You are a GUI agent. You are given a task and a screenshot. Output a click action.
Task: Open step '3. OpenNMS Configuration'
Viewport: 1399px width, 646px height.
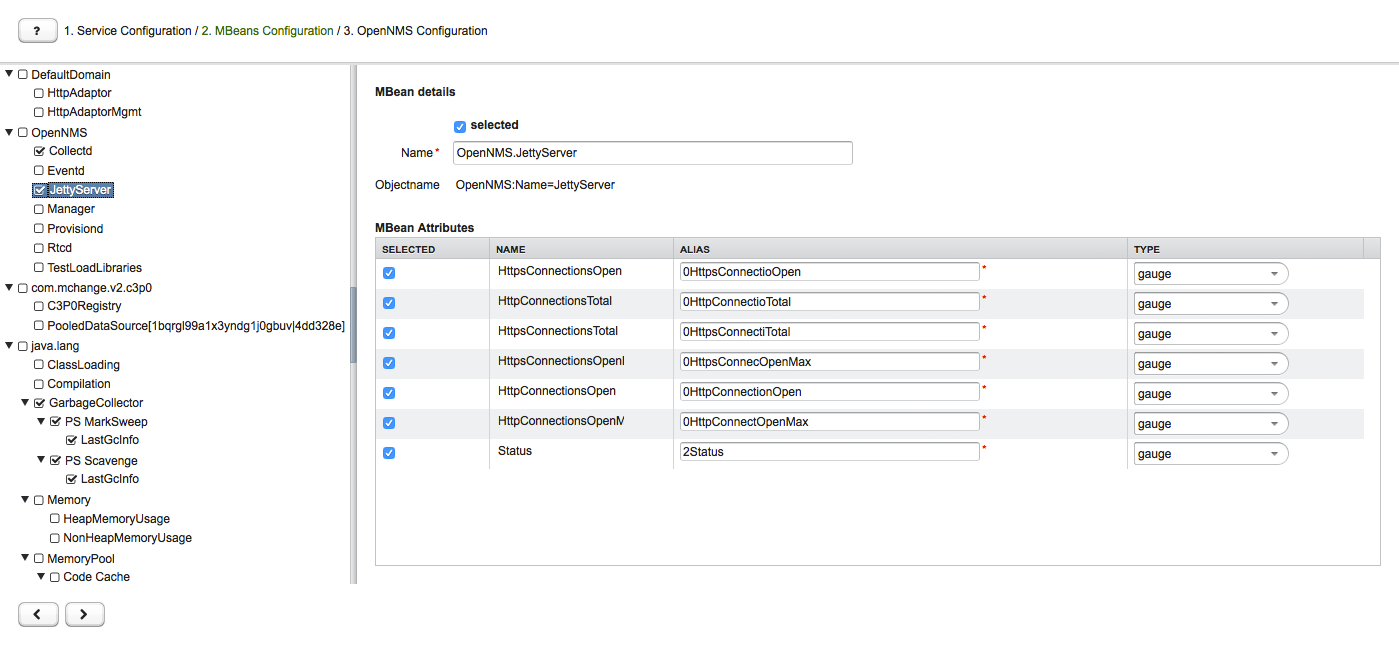click(413, 30)
